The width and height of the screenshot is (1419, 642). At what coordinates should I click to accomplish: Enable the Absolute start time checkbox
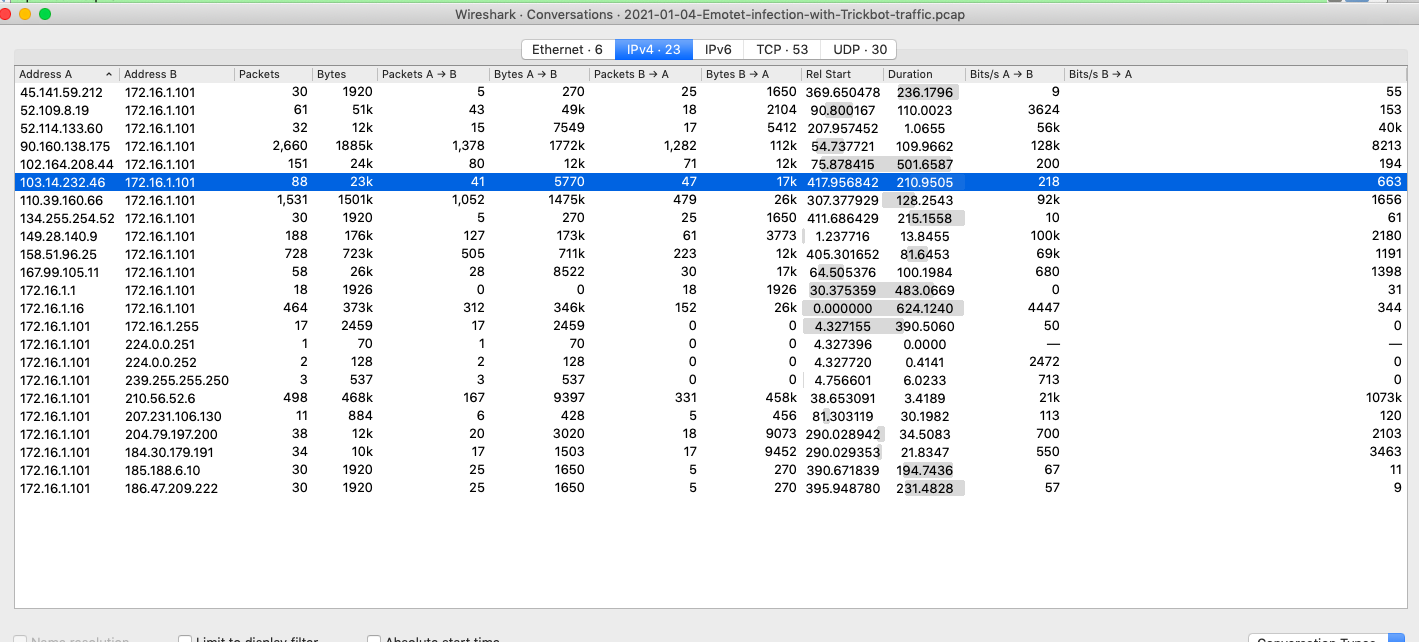point(373,638)
